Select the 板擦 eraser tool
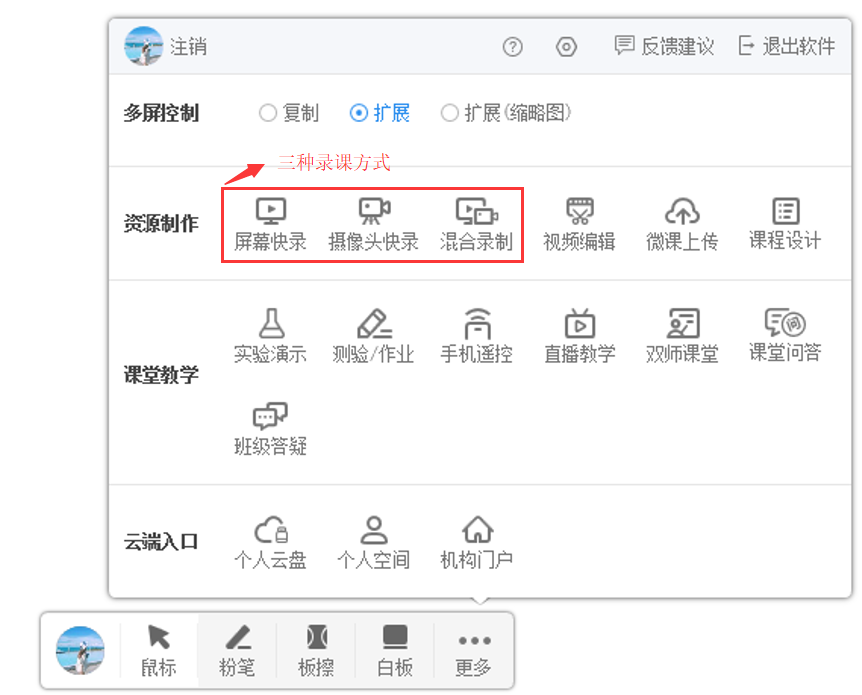The image size is (862, 695). (x=316, y=651)
